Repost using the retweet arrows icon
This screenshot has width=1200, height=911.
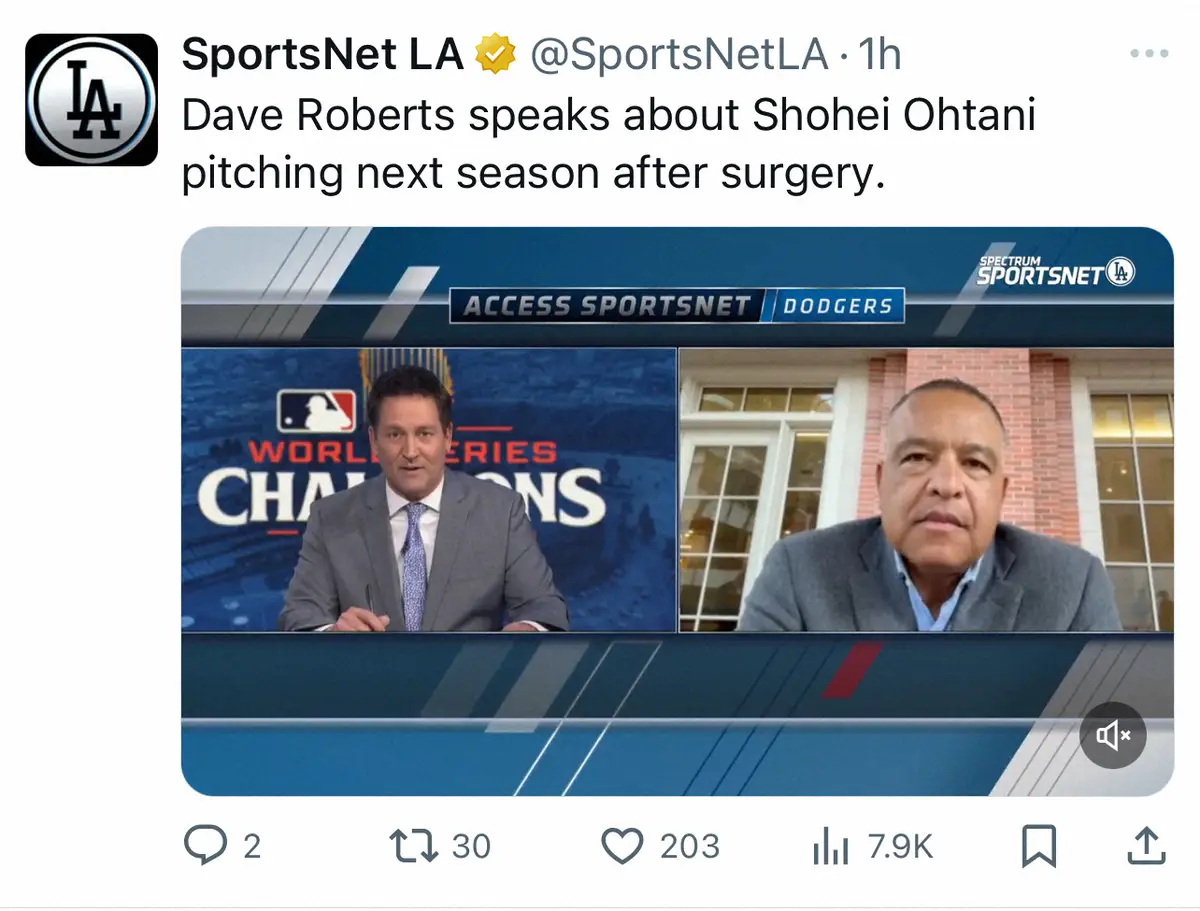414,846
